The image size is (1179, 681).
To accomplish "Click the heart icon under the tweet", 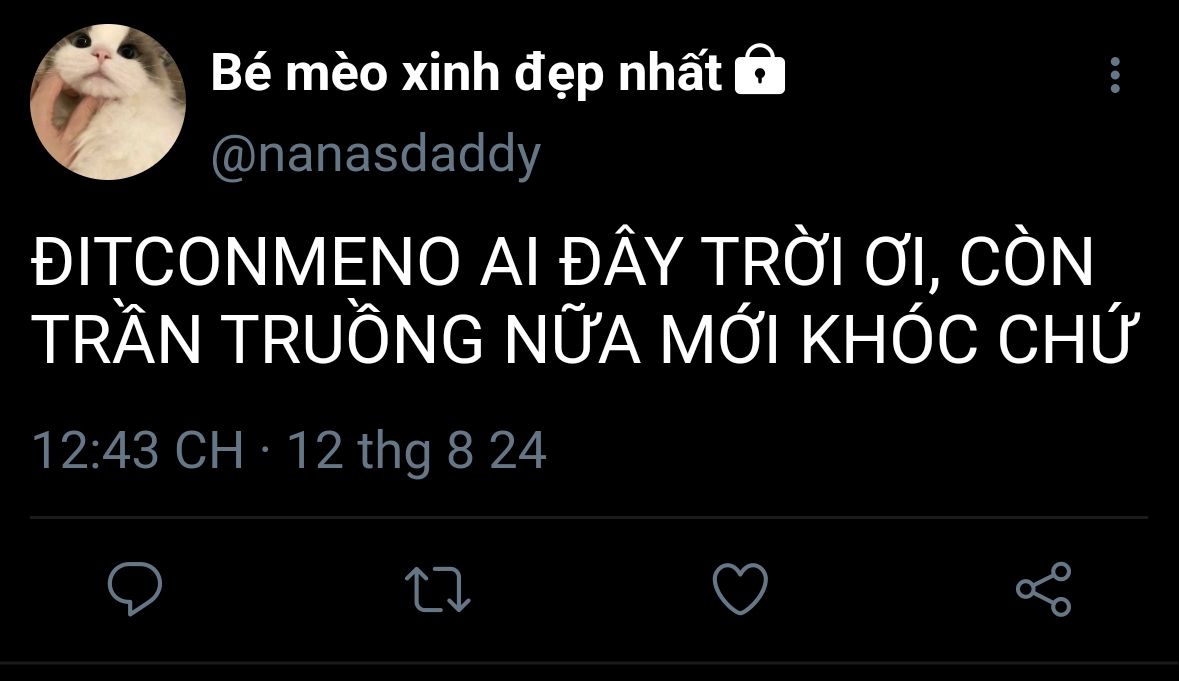I will (741, 588).
